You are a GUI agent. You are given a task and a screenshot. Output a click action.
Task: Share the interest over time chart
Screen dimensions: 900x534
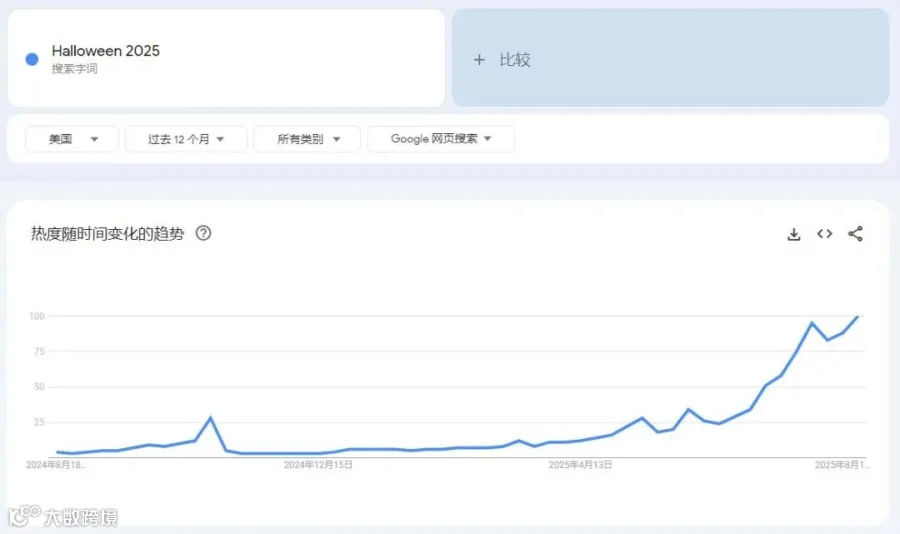[855, 234]
